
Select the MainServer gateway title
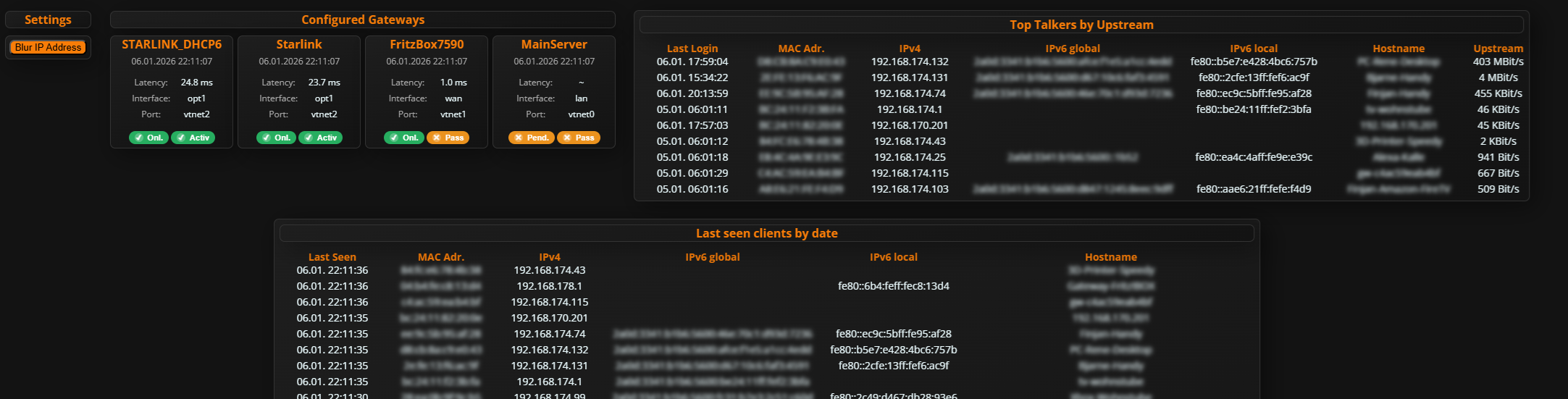point(554,44)
